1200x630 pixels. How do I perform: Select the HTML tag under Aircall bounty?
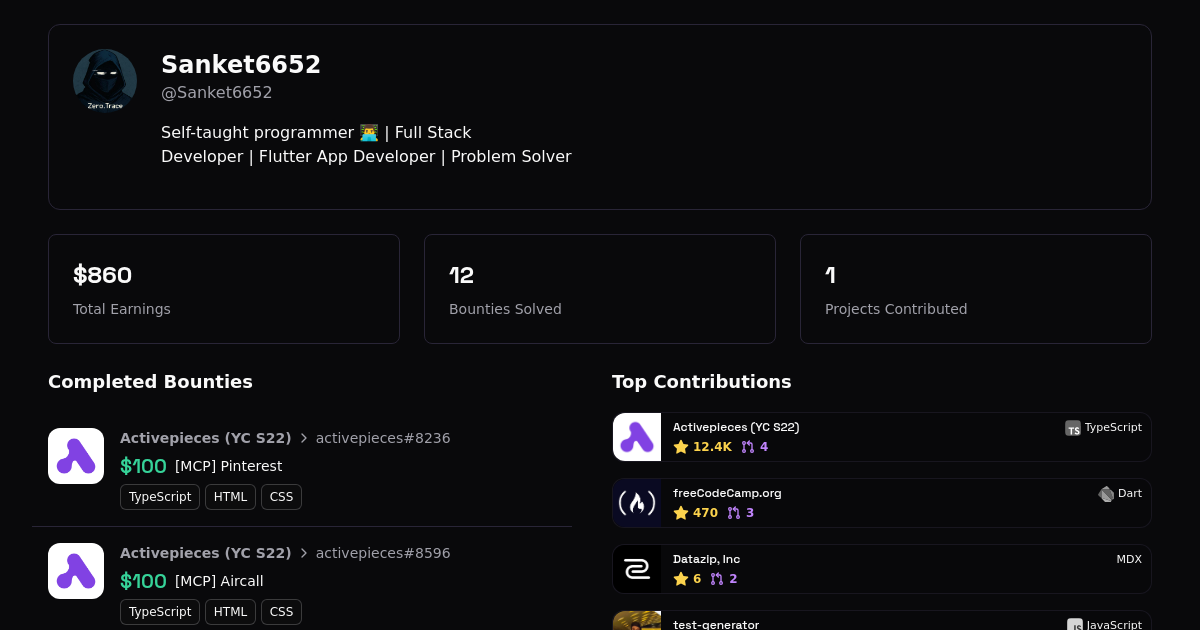coord(230,612)
